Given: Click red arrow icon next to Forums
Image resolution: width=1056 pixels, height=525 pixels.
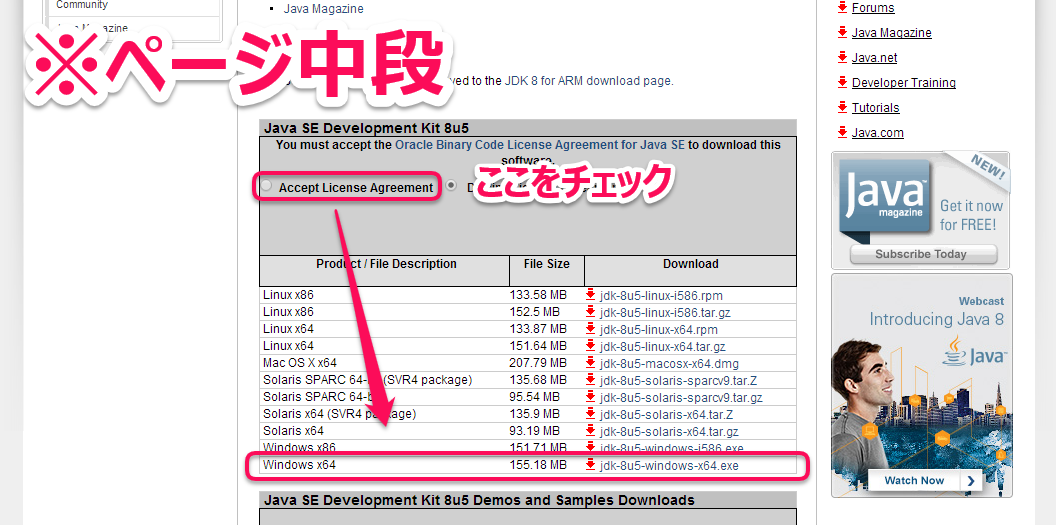Looking at the screenshot, I should [x=842, y=7].
